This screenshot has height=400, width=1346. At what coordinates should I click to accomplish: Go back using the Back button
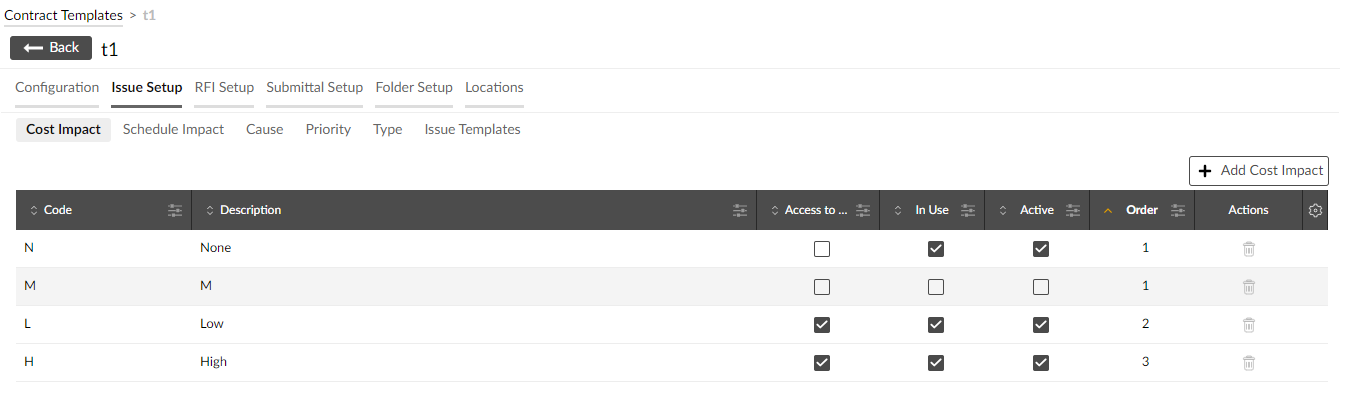51,48
